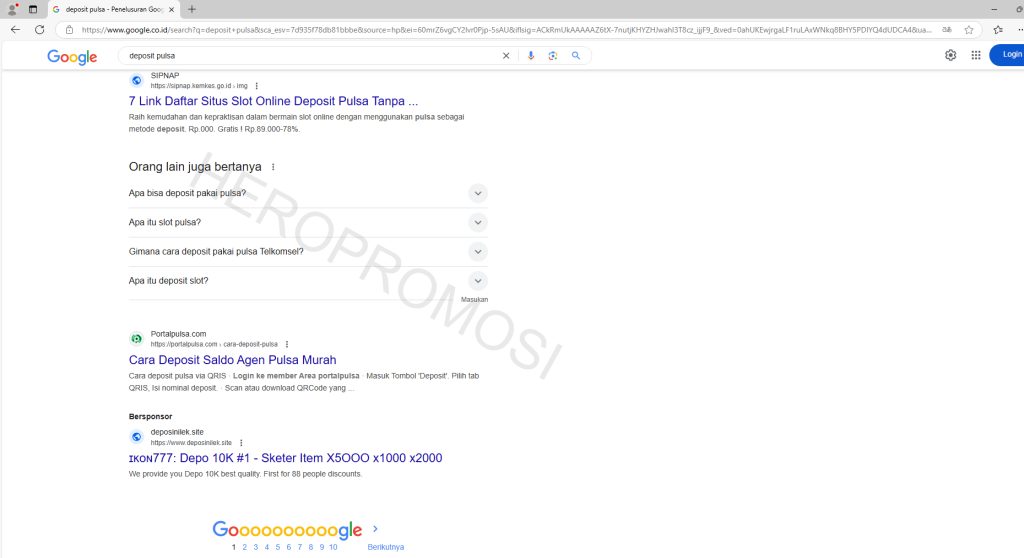Open '7 Link Daftar Situs Slot Online' result

point(273,101)
